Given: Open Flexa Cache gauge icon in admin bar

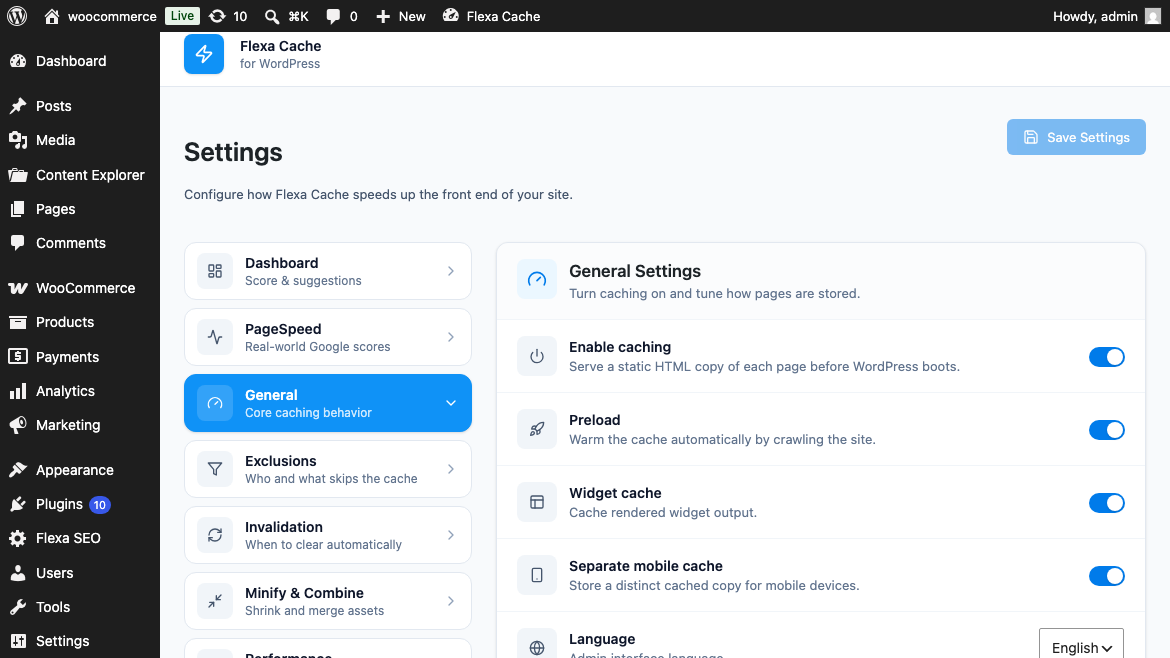Looking at the screenshot, I should pyautogui.click(x=451, y=16).
